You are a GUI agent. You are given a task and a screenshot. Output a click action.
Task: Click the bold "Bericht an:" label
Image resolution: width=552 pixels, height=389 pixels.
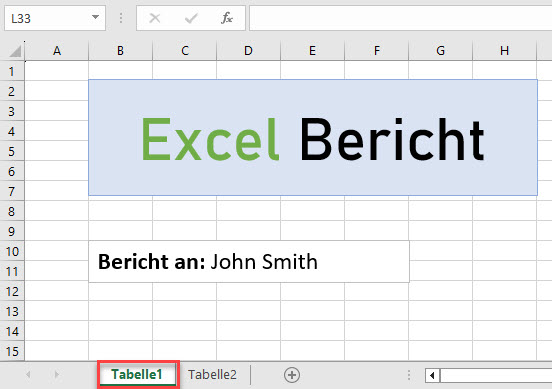(151, 262)
